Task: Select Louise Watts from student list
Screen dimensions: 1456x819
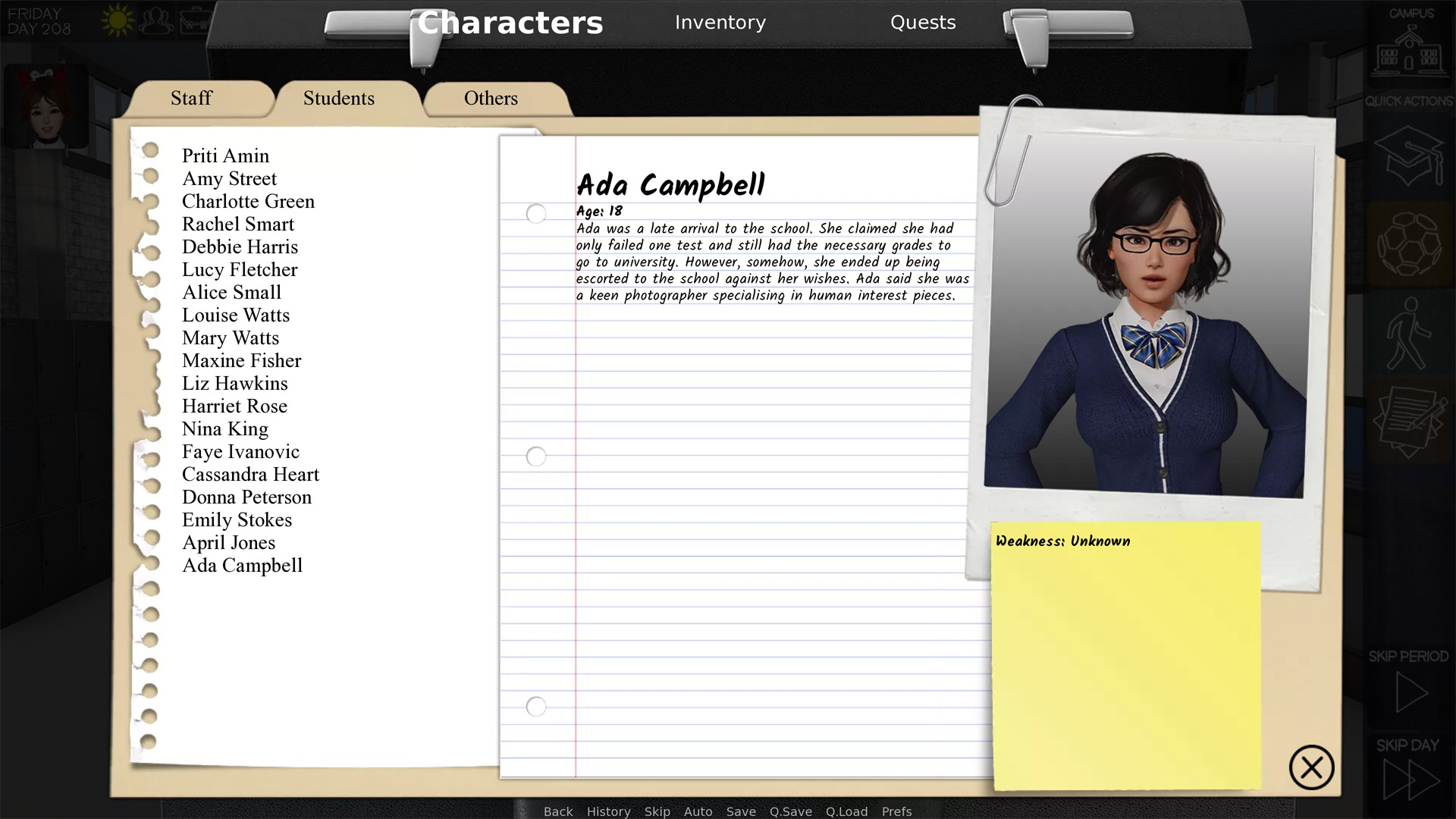Action: click(236, 315)
